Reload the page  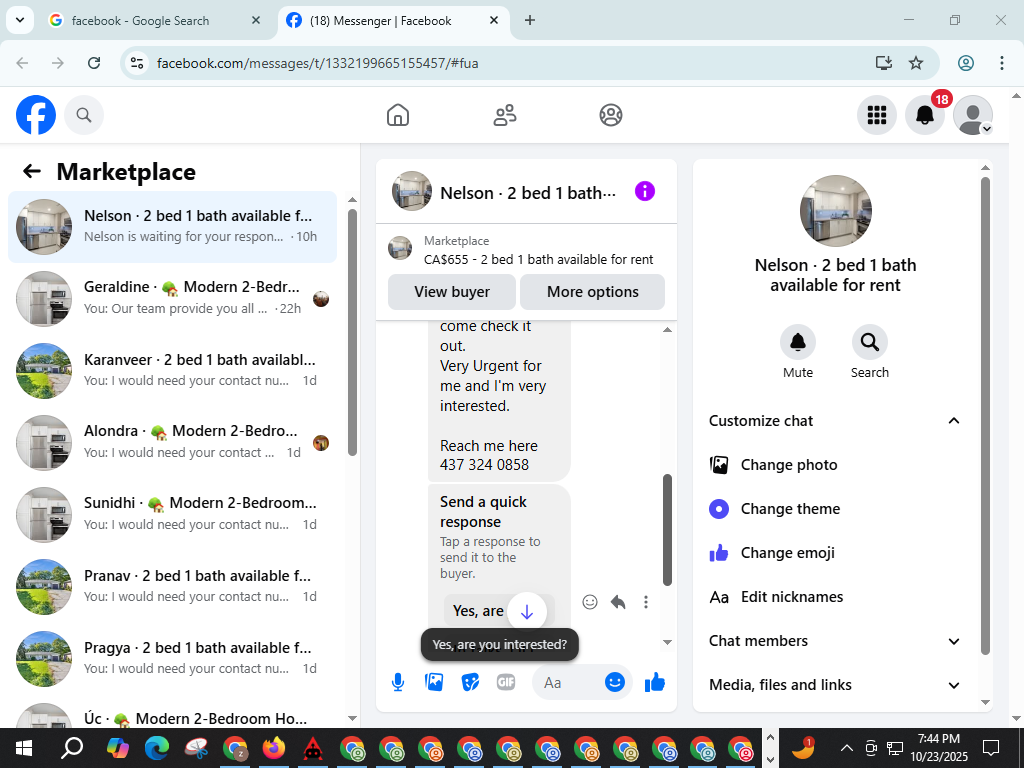point(94,63)
